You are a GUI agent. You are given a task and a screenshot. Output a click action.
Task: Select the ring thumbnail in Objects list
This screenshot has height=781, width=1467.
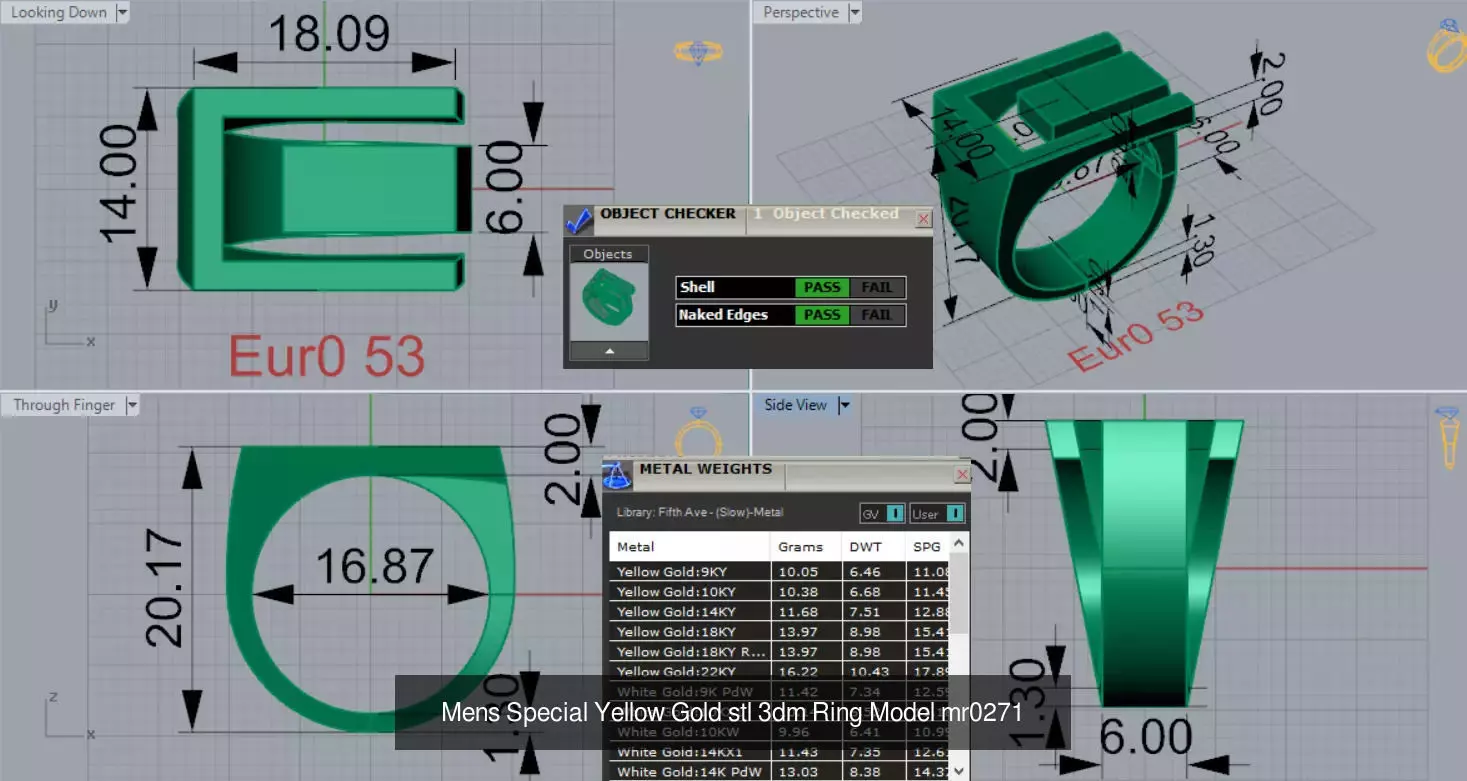click(609, 301)
